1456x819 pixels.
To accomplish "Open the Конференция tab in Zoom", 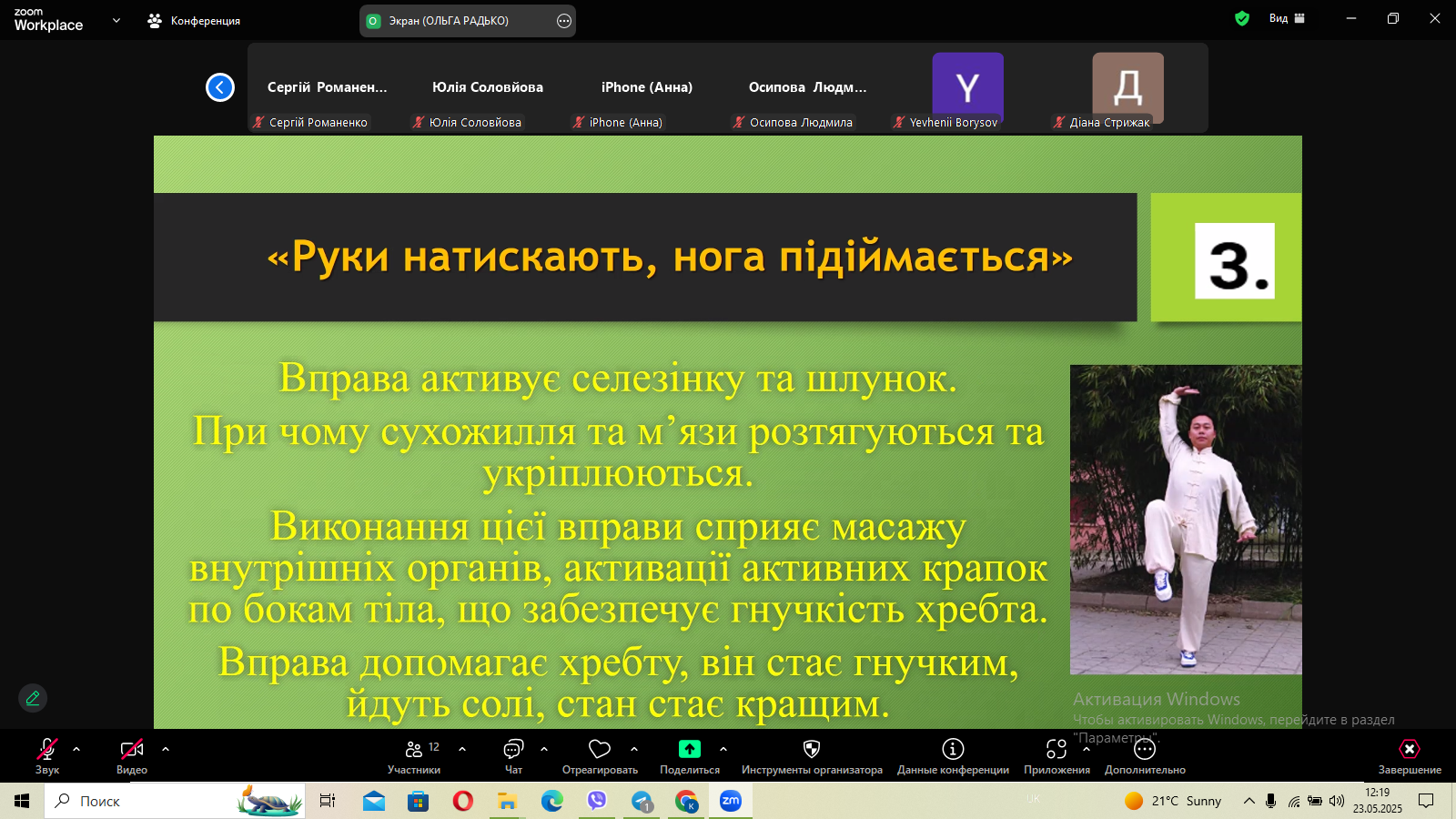I will tap(194, 20).
